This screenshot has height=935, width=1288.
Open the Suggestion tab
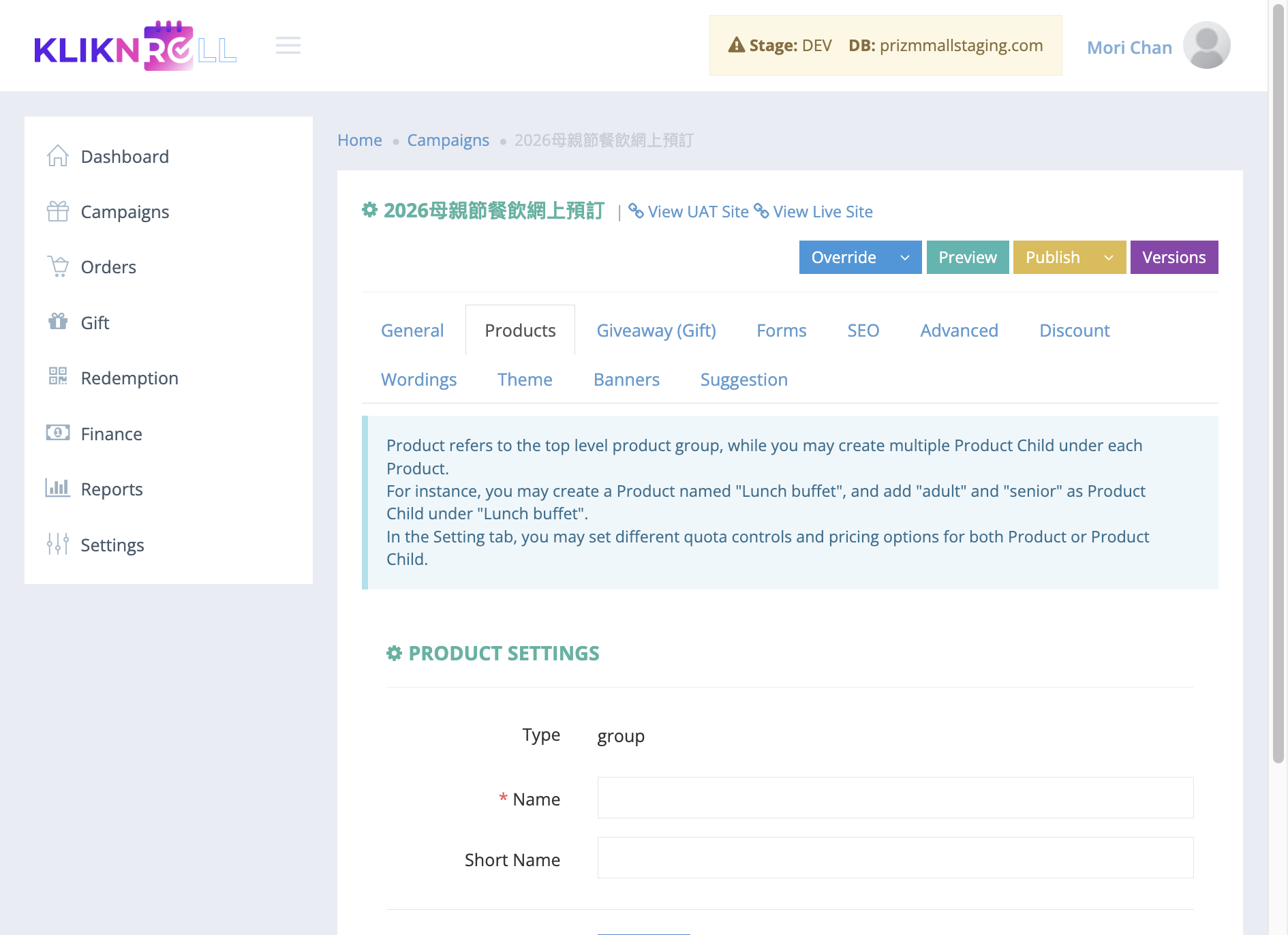744,380
